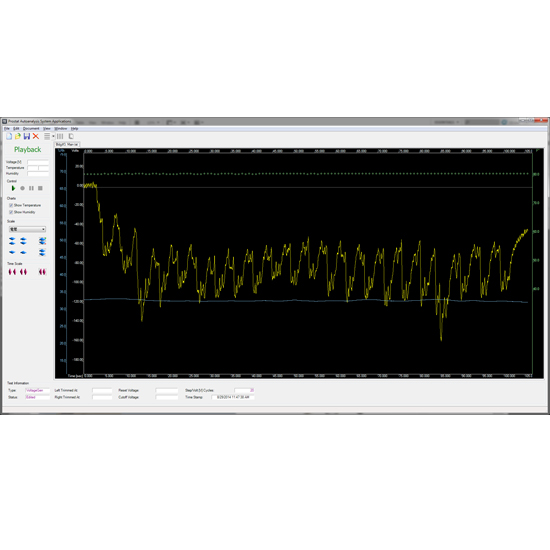
Task: Open the Document menu
Action: click(x=31, y=129)
